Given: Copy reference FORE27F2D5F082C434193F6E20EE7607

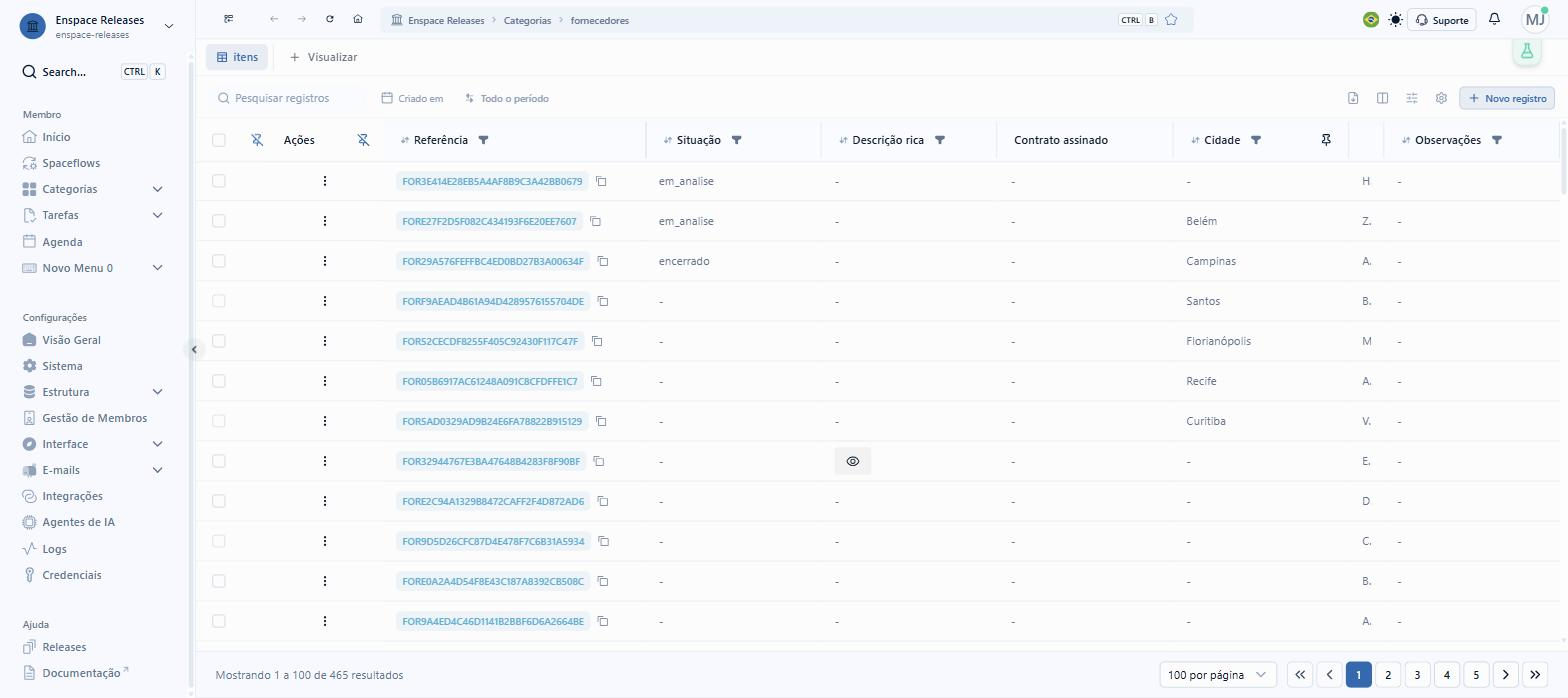Looking at the screenshot, I should [x=595, y=221].
